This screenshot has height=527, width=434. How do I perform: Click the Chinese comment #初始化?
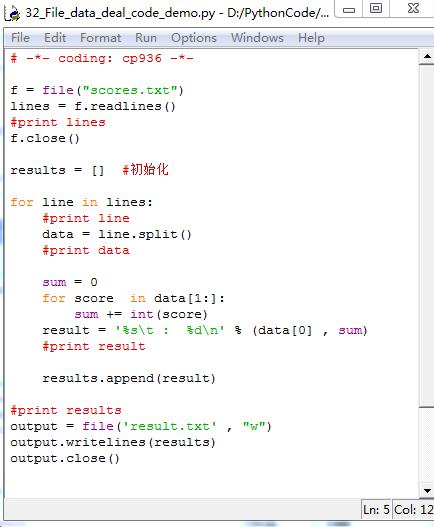point(145,169)
